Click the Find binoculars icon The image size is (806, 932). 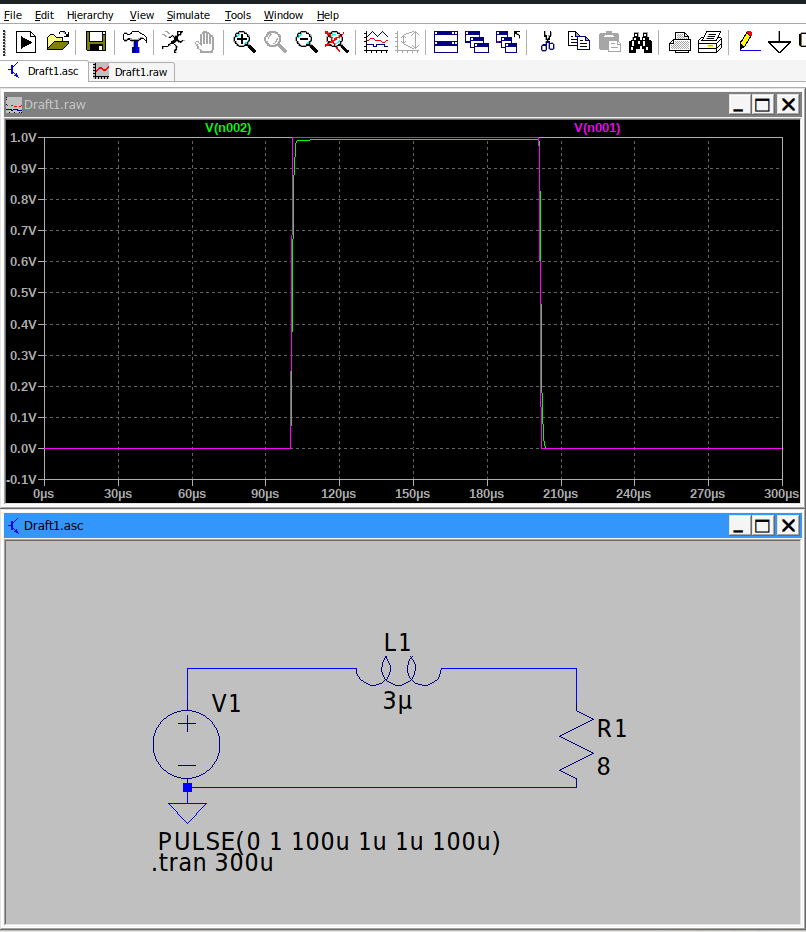pyautogui.click(x=640, y=41)
